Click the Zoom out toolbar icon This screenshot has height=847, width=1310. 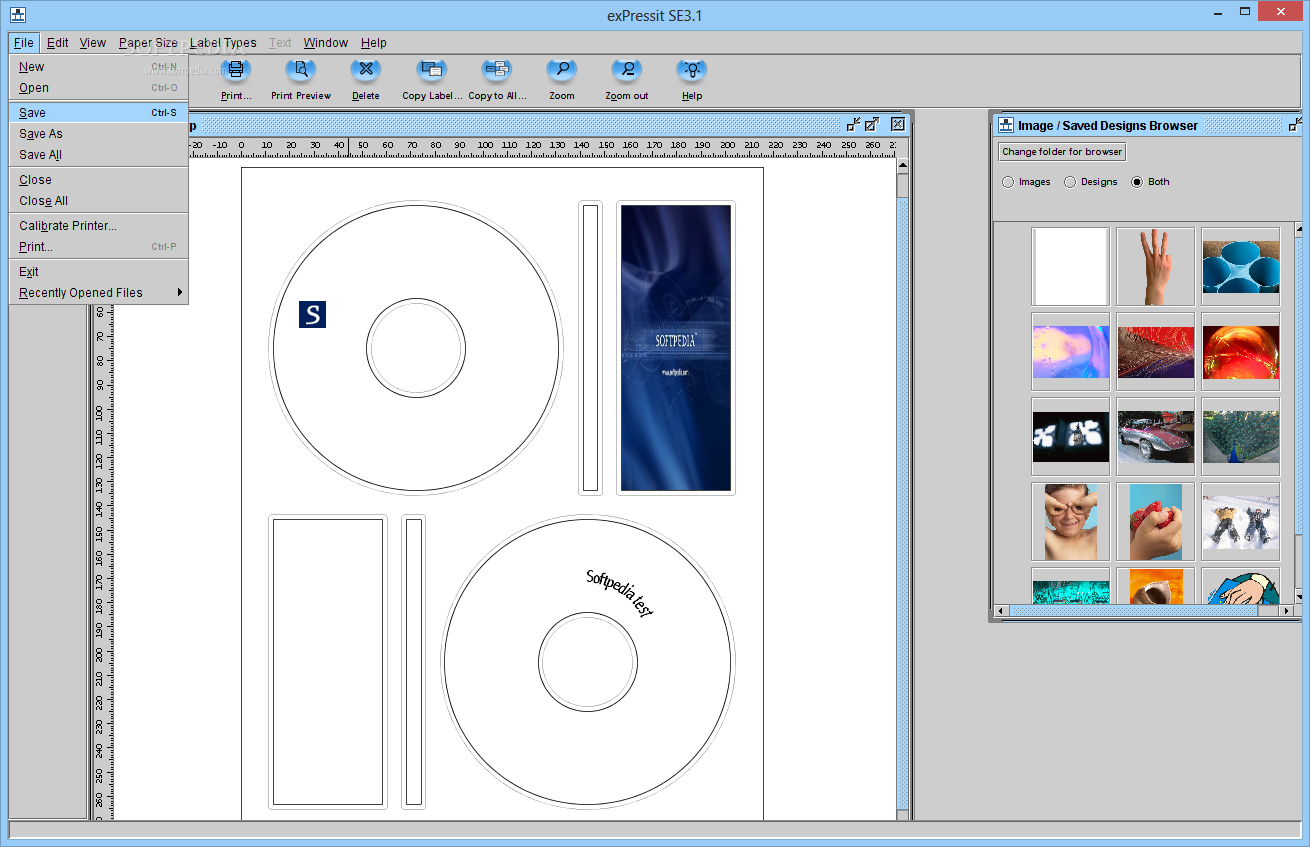[627, 71]
